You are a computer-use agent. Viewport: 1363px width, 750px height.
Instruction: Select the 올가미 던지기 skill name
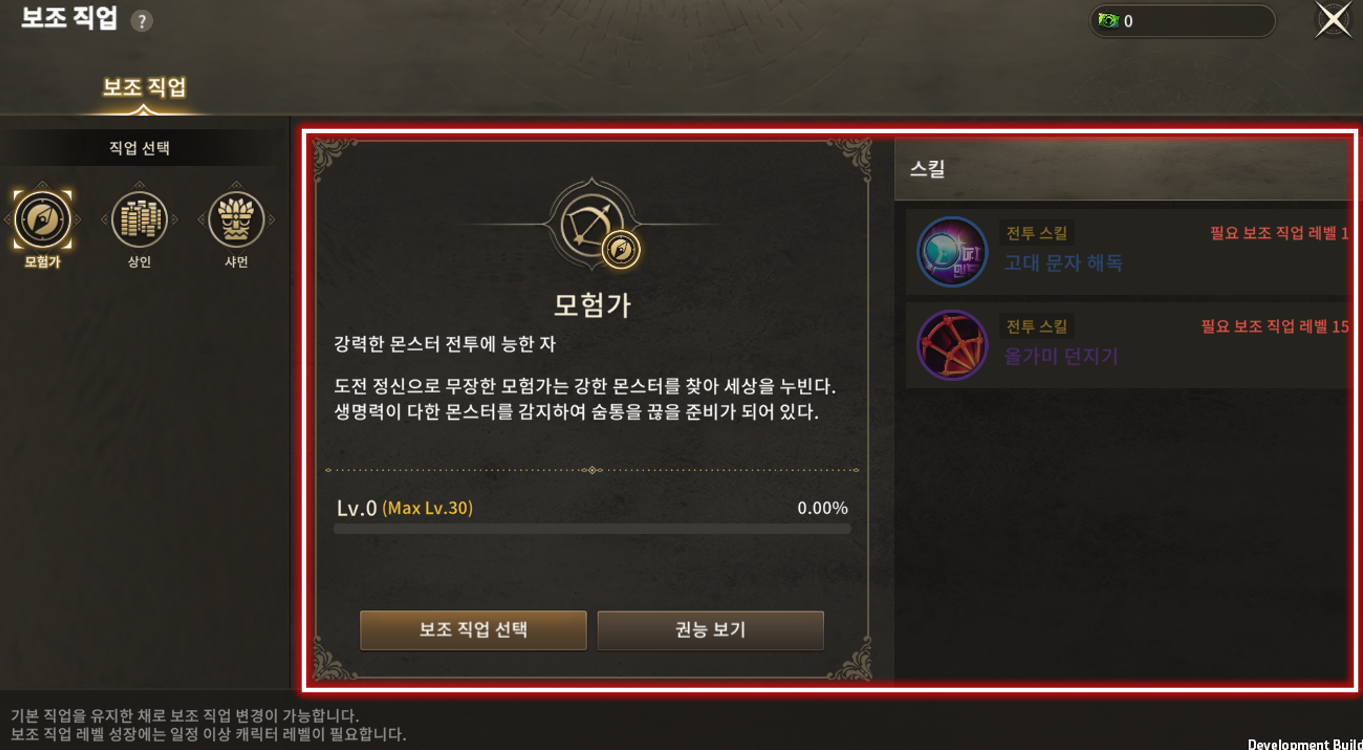coord(1061,356)
